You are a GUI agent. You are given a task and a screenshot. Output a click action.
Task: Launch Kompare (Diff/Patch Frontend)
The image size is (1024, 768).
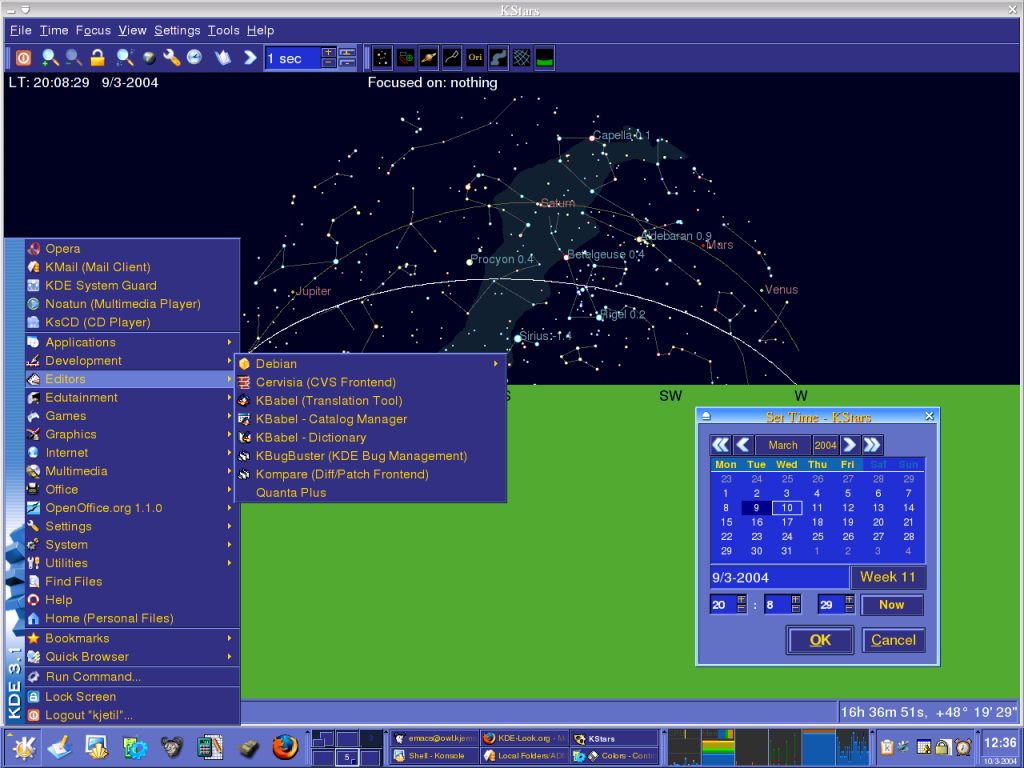point(371,474)
